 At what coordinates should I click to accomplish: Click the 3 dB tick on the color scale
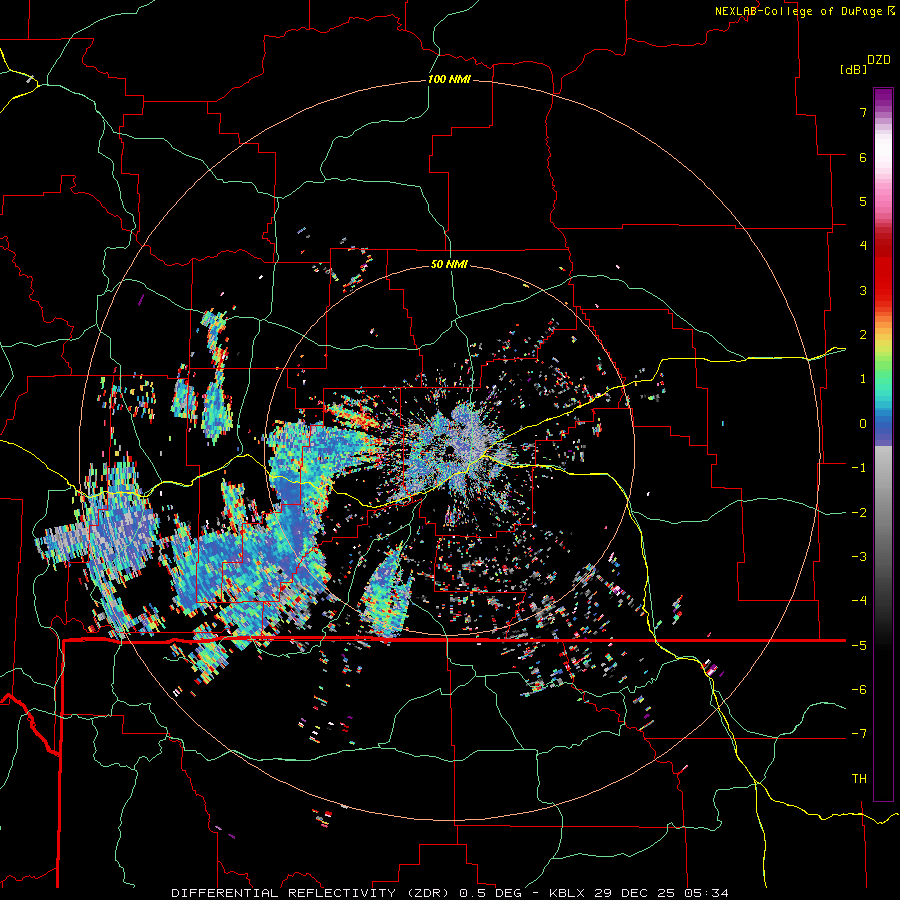(863, 290)
